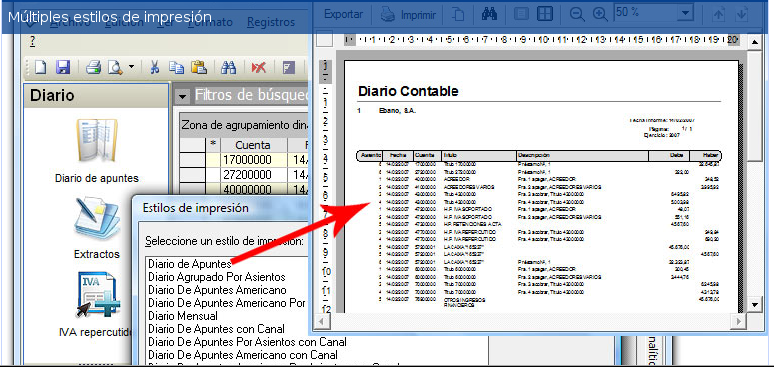Click preview vertical scrollbar up arrow
The width and height of the screenshot is (774, 367).
coord(754,41)
